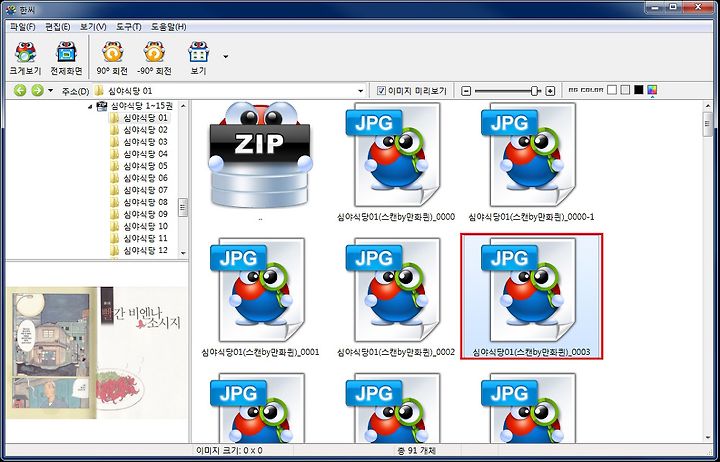This screenshot has height=462, width=720.
Task: Open the 파일(F) menu
Action: pos(22,27)
